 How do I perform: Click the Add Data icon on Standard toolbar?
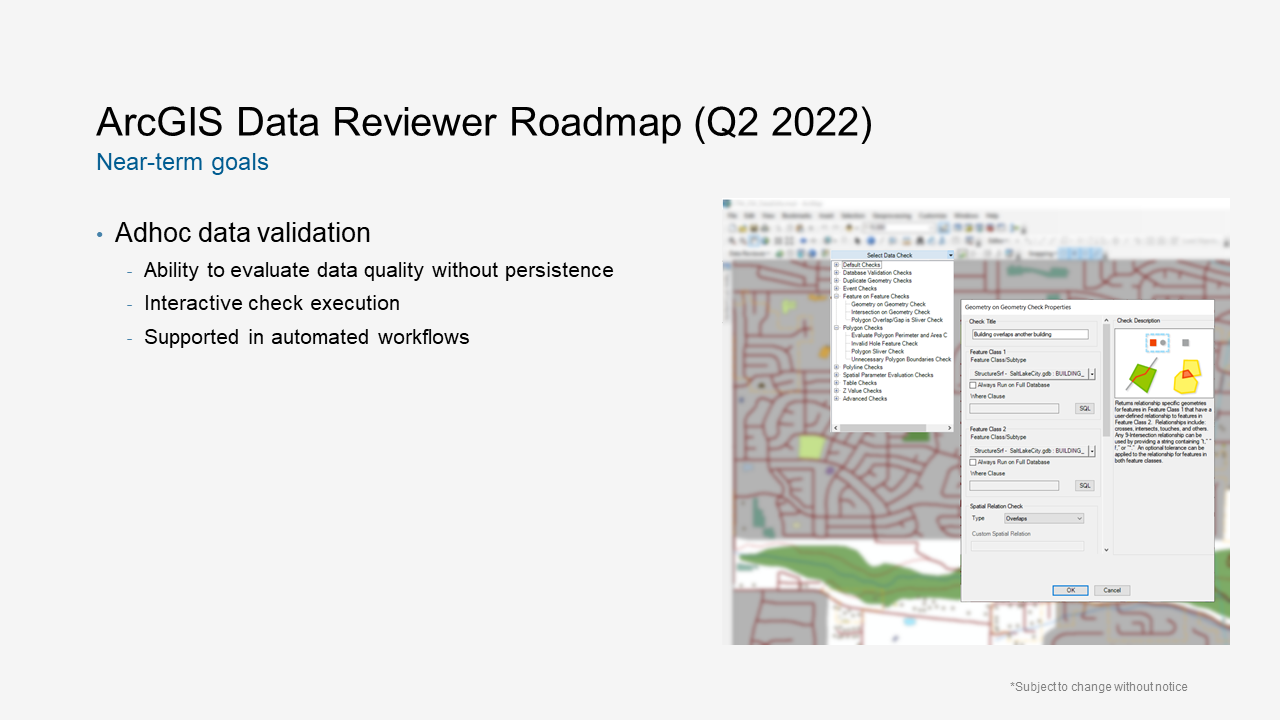849,227
